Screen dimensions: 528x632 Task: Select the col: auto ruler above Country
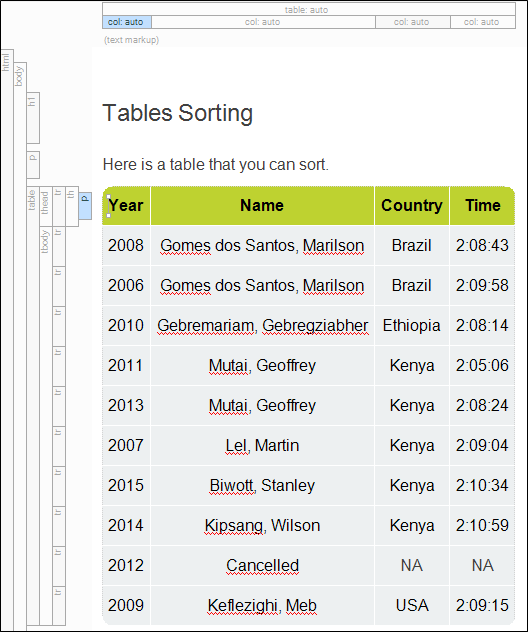click(413, 22)
